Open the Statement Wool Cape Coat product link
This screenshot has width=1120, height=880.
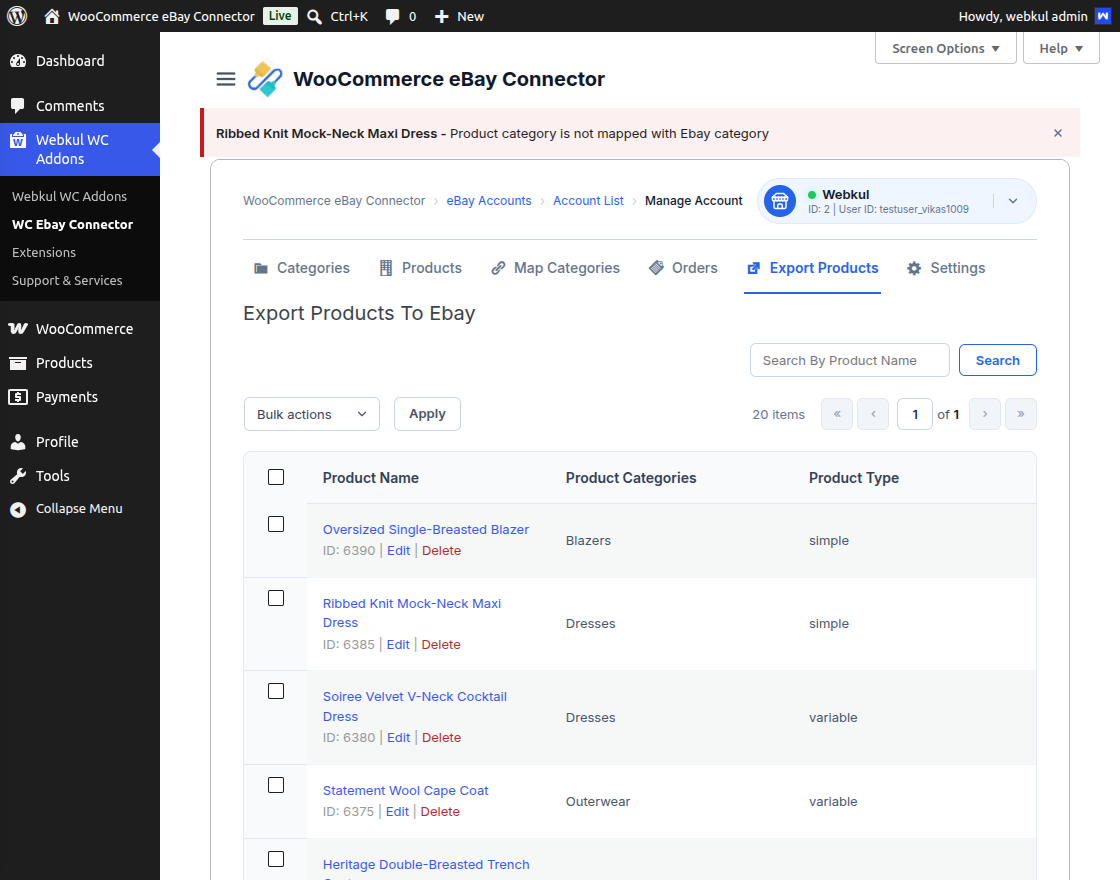tap(406, 791)
